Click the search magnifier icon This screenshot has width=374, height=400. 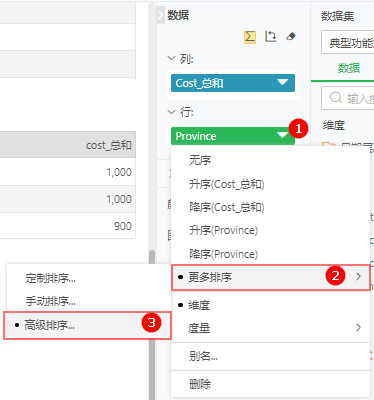[336, 98]
